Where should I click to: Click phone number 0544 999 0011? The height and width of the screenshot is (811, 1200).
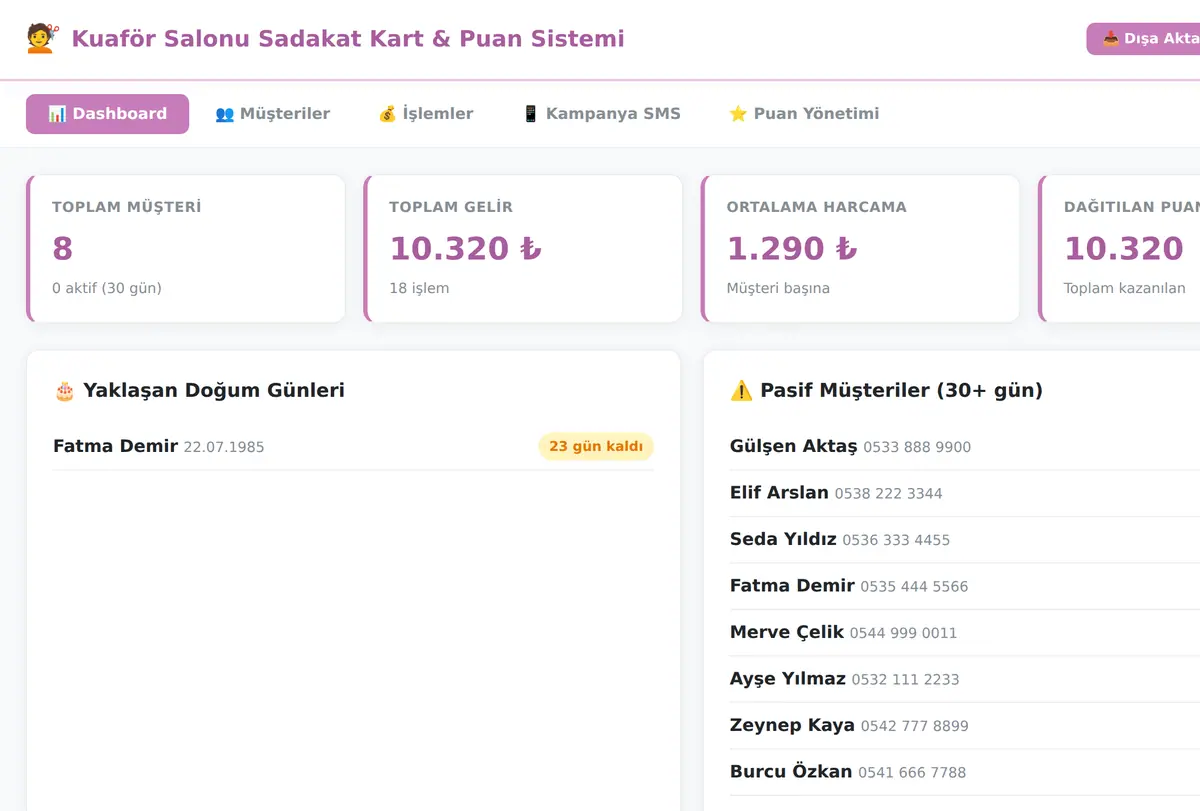pos(904,633)
